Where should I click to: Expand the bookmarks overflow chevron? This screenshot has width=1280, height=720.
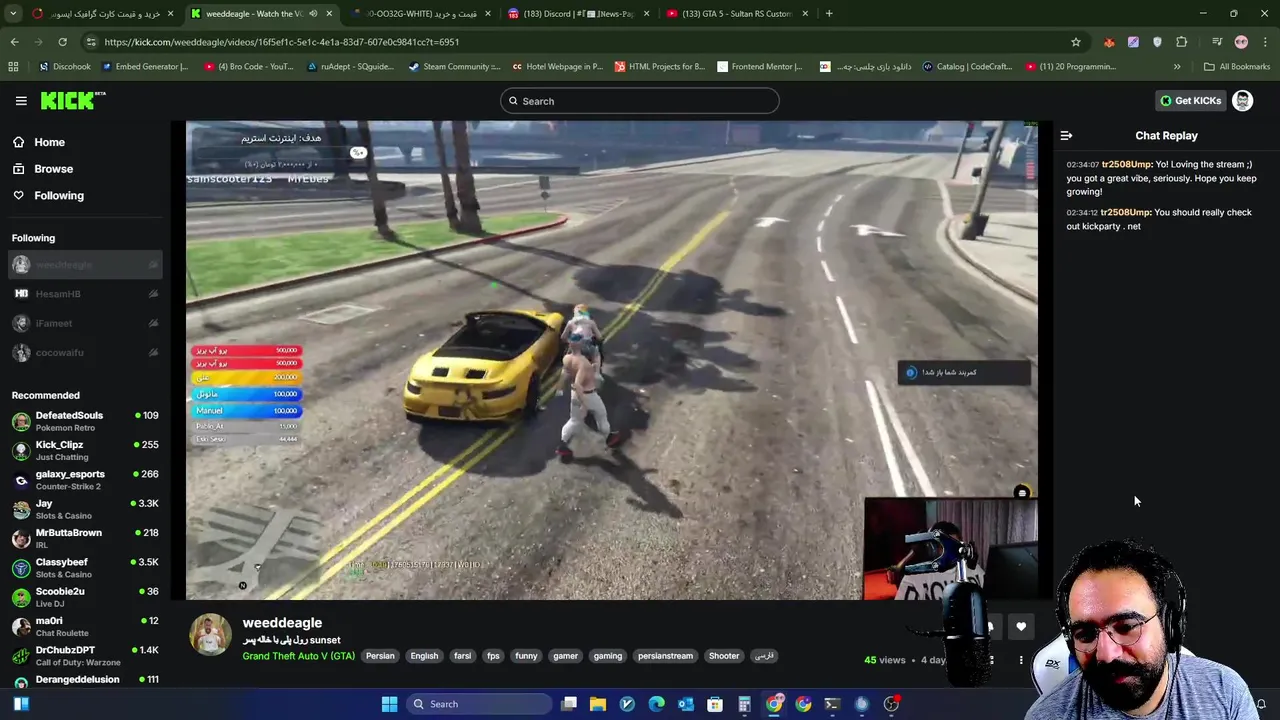(x=1177, y=67)
